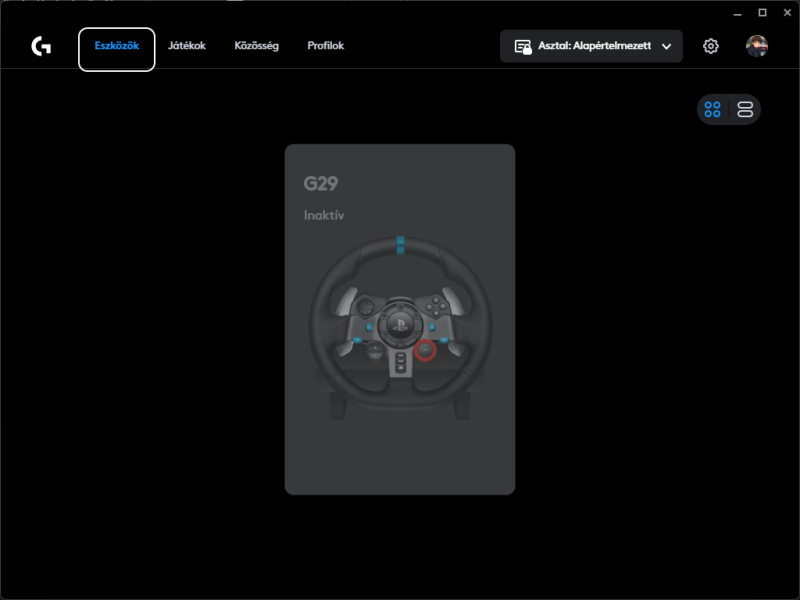The image size is (800, 600).
Task: Switch to the Játékok tab
Action: click(187, 46)
